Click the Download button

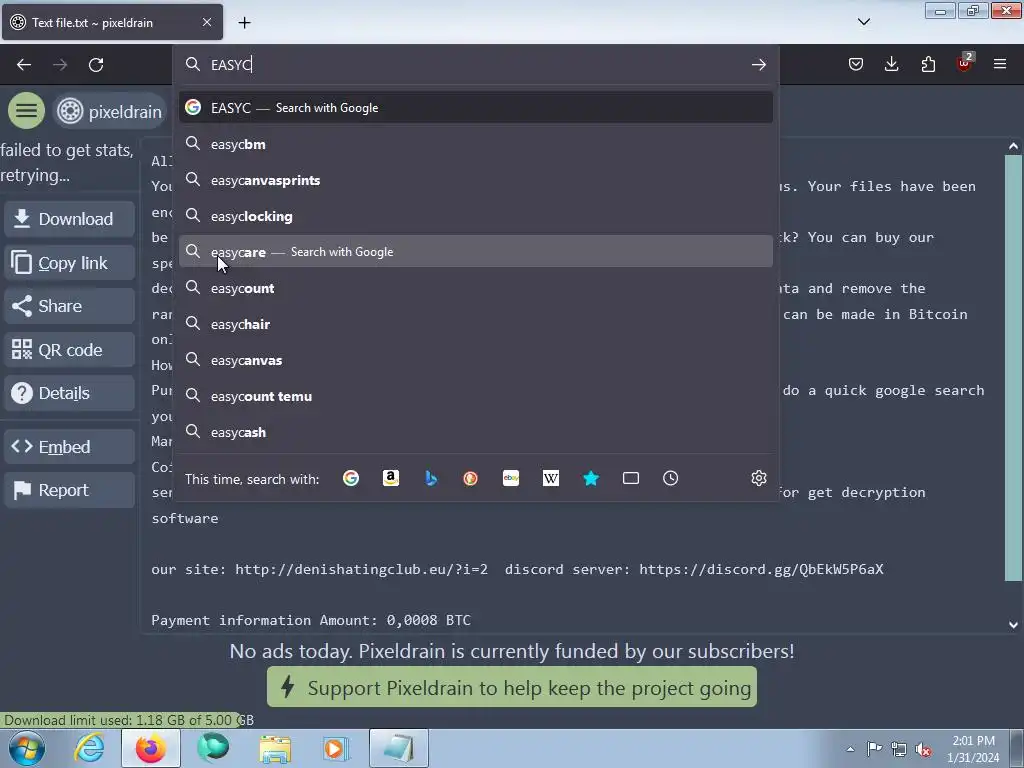click(x=70, y=219)
